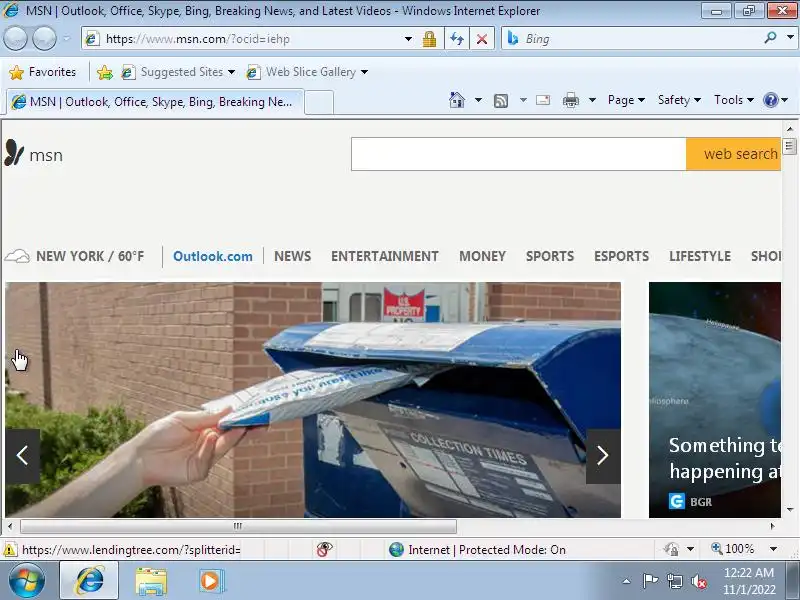Click the status bar security lock icon
The width and height of the screenshot is (800, 600).
coord(671,549)
